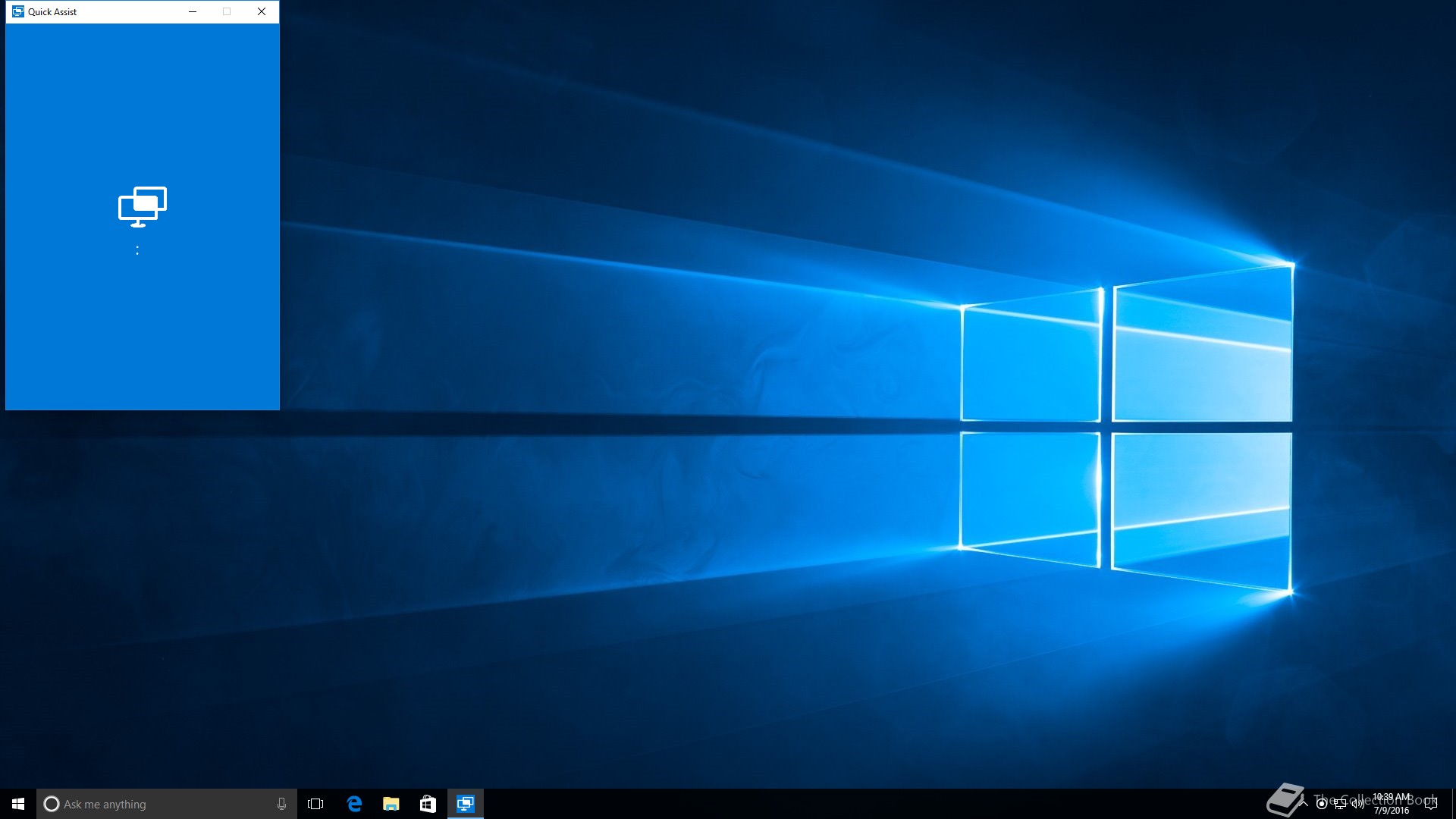Close the Quick Assist window
Viewport: 1456px width, 819px height.
262,11
